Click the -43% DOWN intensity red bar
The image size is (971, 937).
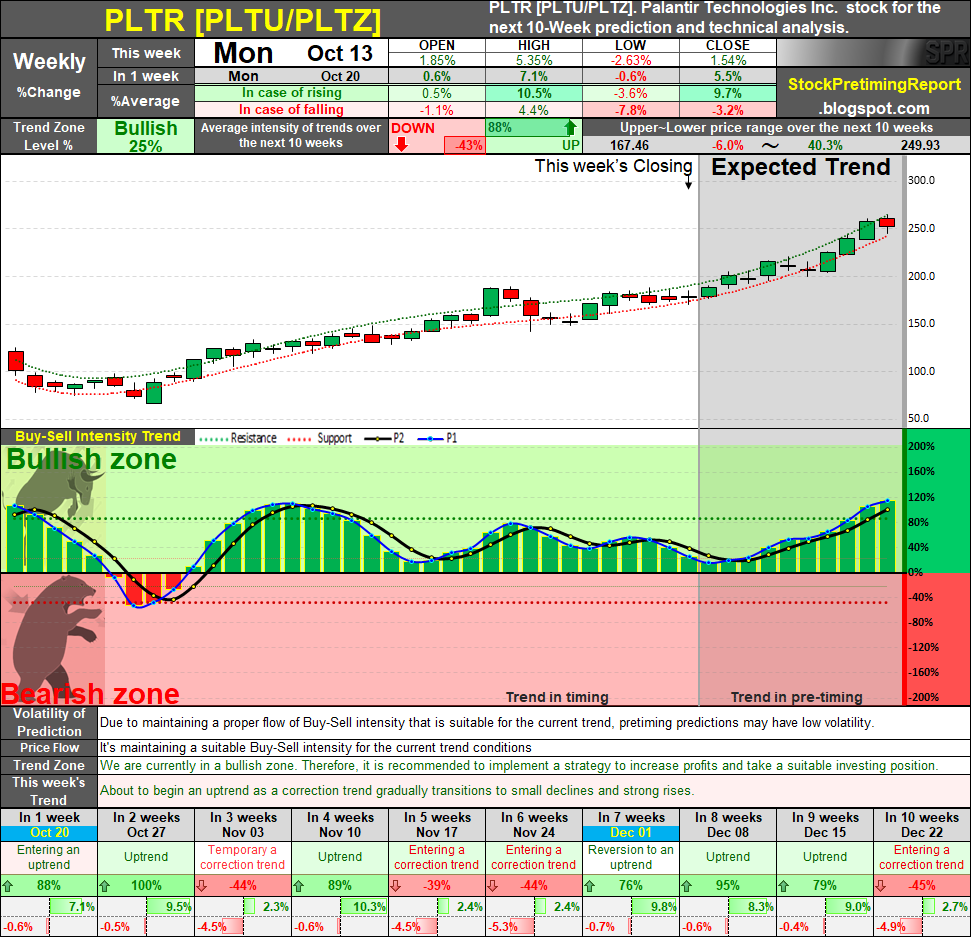(465, 146)
